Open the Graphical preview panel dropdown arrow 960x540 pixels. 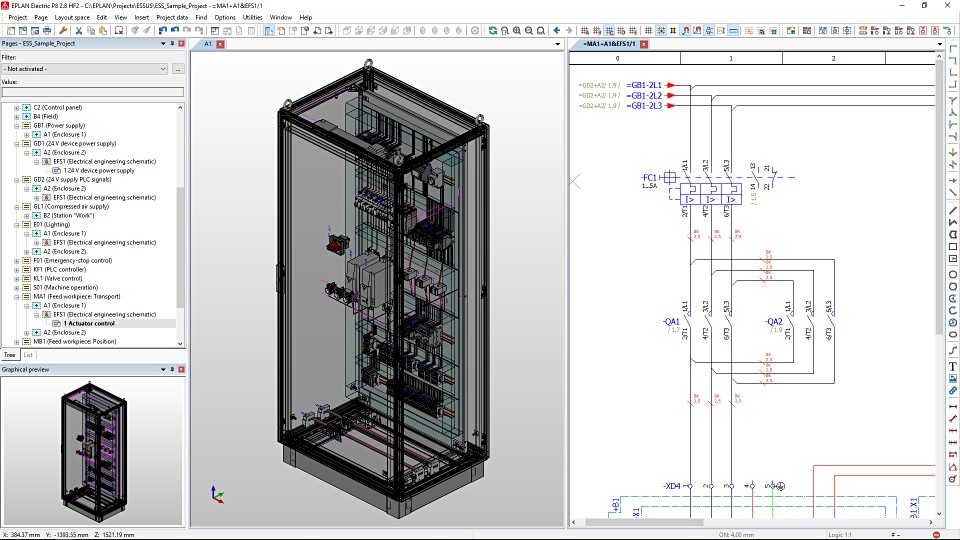(x=163, y=369)
